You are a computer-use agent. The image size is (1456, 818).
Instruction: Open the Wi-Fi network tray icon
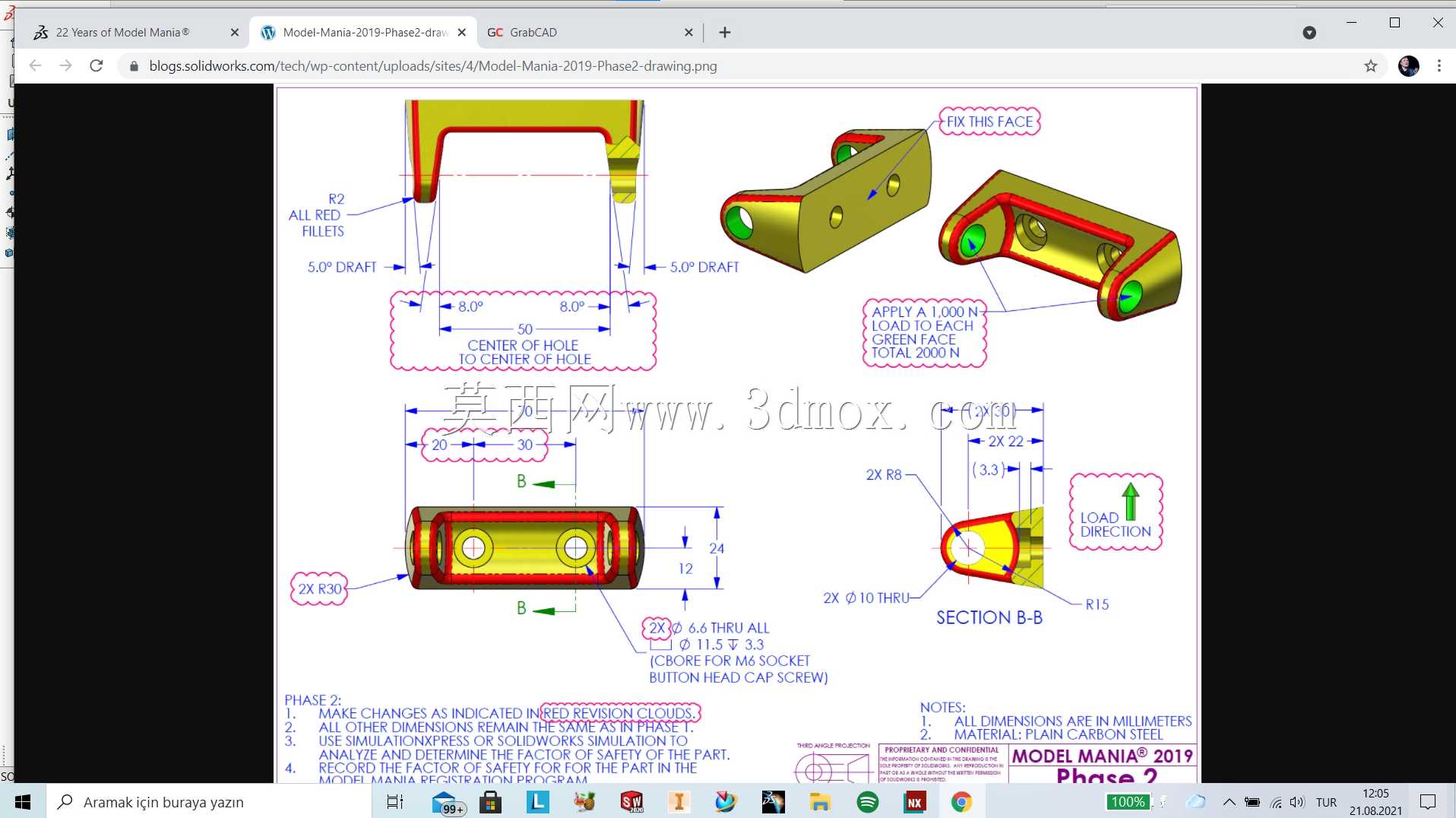[1276, 802]
